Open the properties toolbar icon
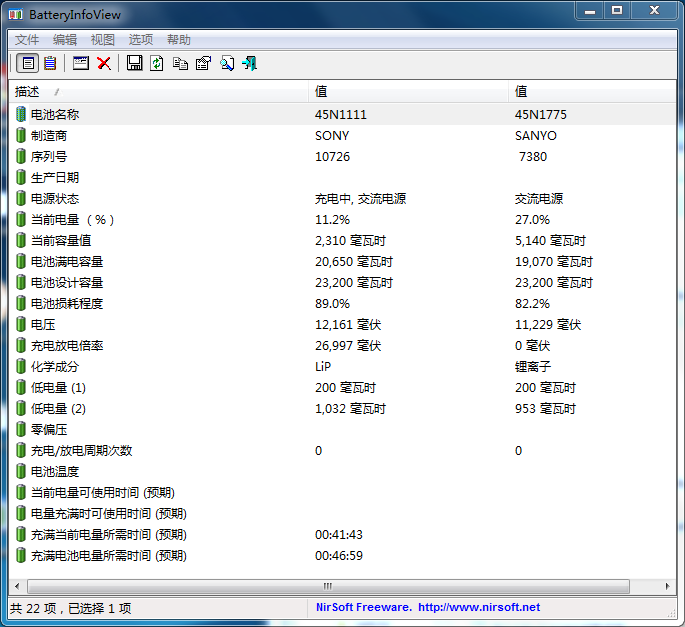This screenshot has width=685, height=627. click(203, 63)
